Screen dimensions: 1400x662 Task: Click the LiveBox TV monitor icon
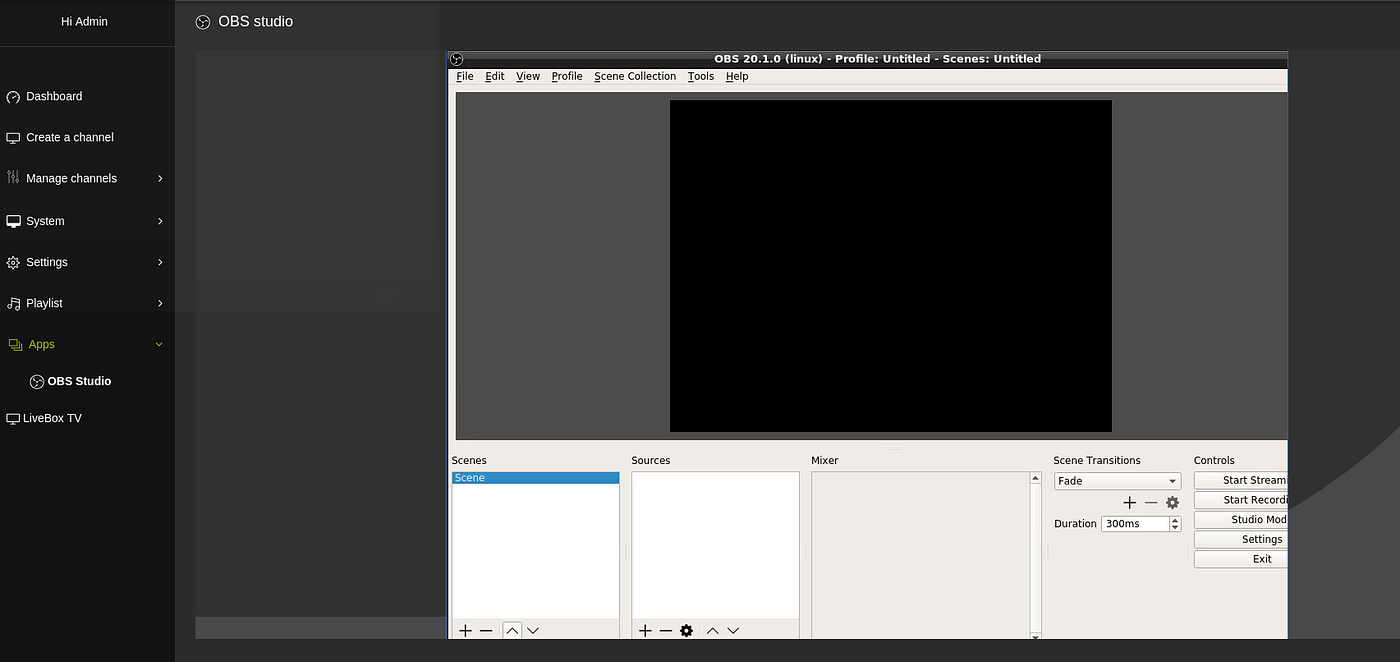click(x=13, y=418)
